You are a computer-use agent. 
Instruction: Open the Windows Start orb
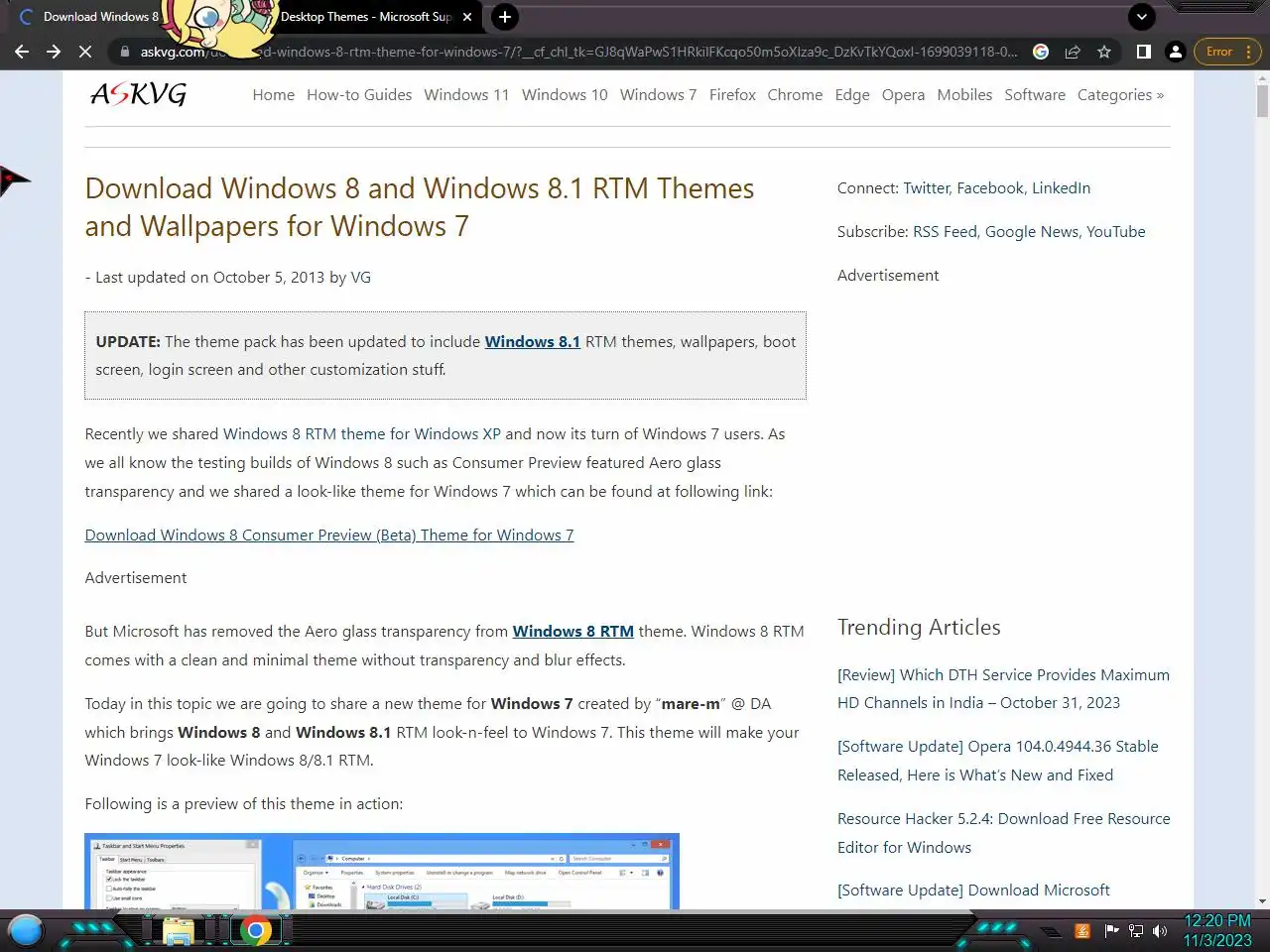pyautogui.click(x=26, y=931)
